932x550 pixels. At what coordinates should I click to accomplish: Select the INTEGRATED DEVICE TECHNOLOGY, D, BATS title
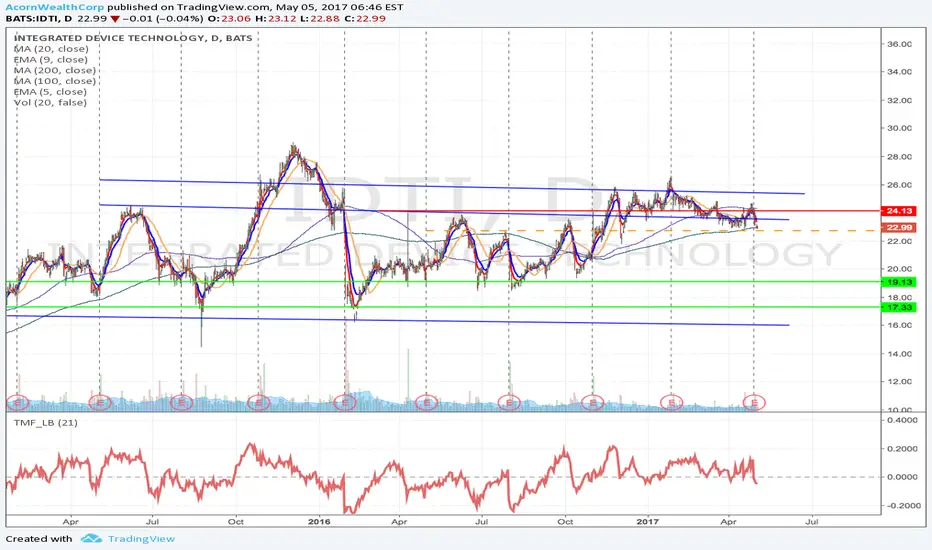133,38
